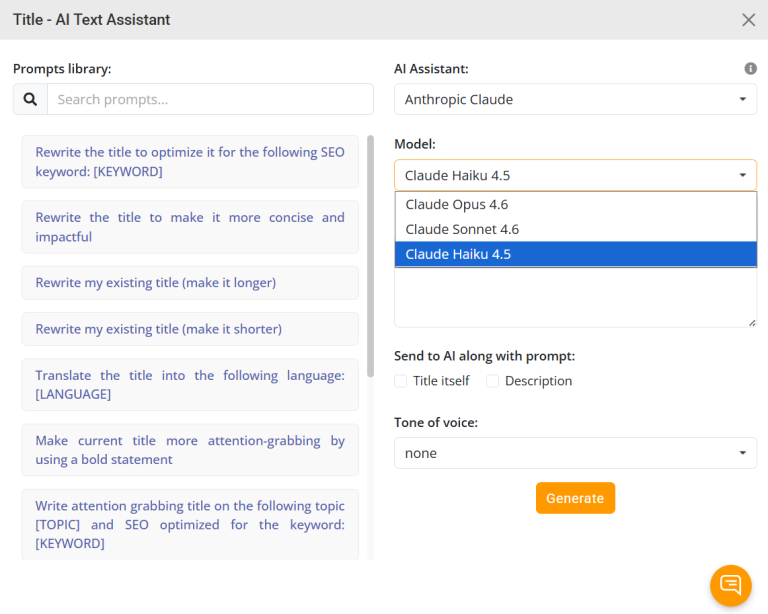Expand the Tone of voice dropdown
Screen dimensions: 768x614
(575, 453)
